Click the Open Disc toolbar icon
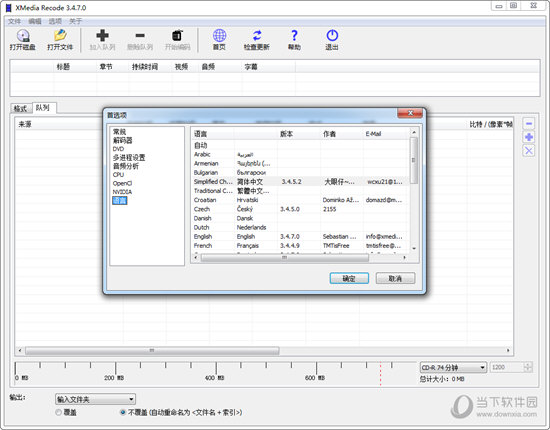The width and height of the screenshot is (550, 430). (x=23, y=35)
